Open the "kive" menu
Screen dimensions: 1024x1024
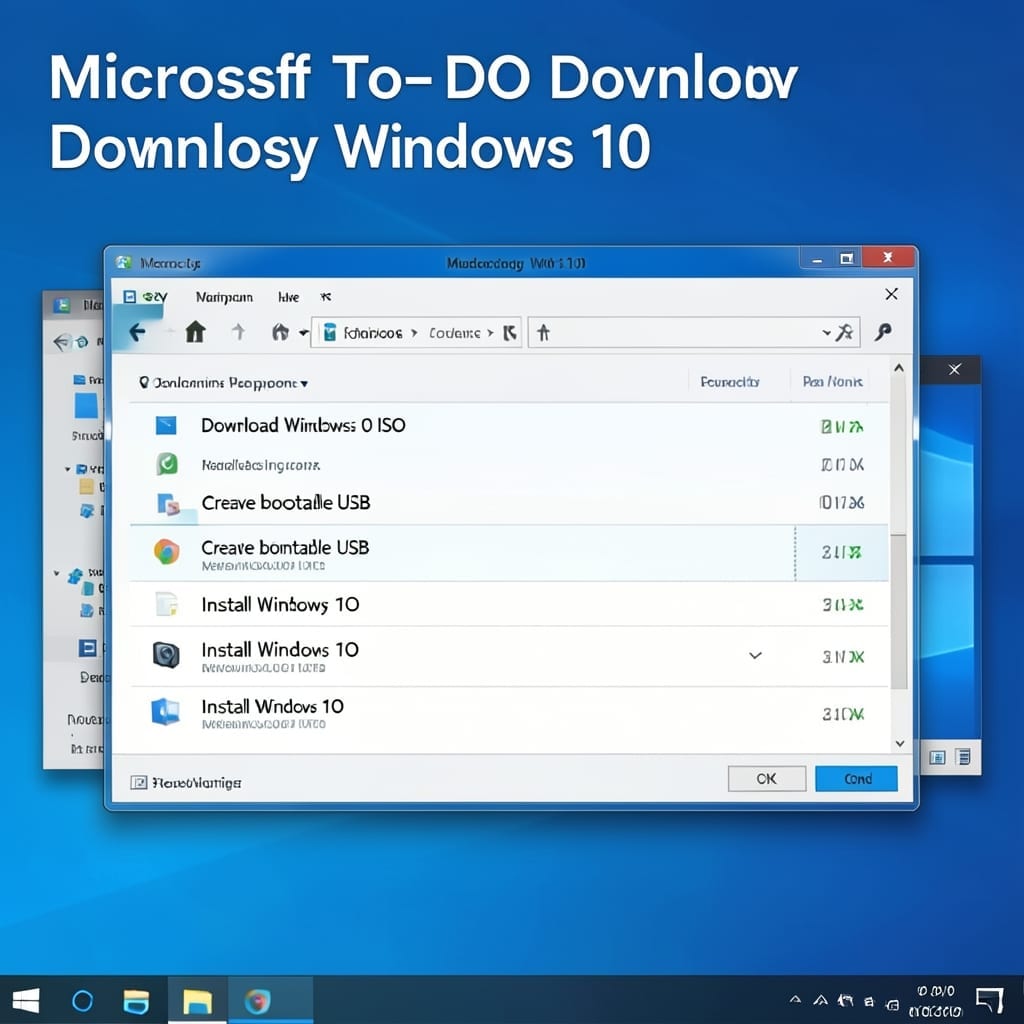(x=288, y=297)
